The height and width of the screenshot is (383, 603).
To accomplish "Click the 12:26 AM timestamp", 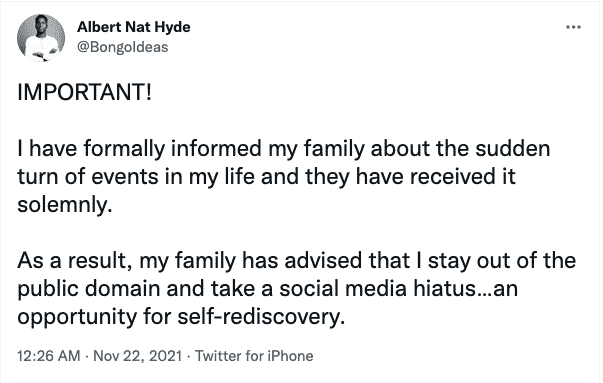I will pos(48,356).
